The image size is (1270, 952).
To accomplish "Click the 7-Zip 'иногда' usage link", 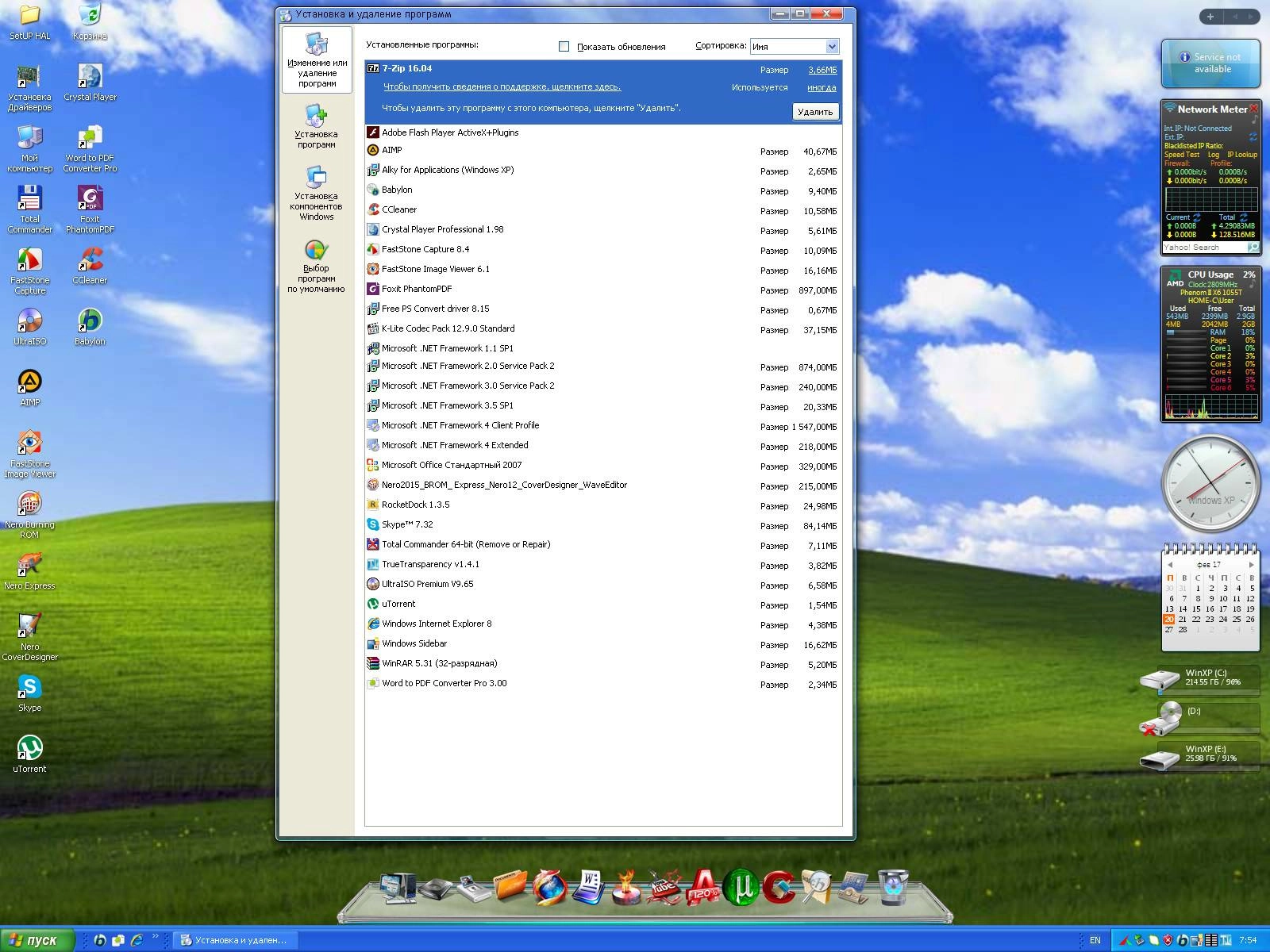I will click(822, 88).
